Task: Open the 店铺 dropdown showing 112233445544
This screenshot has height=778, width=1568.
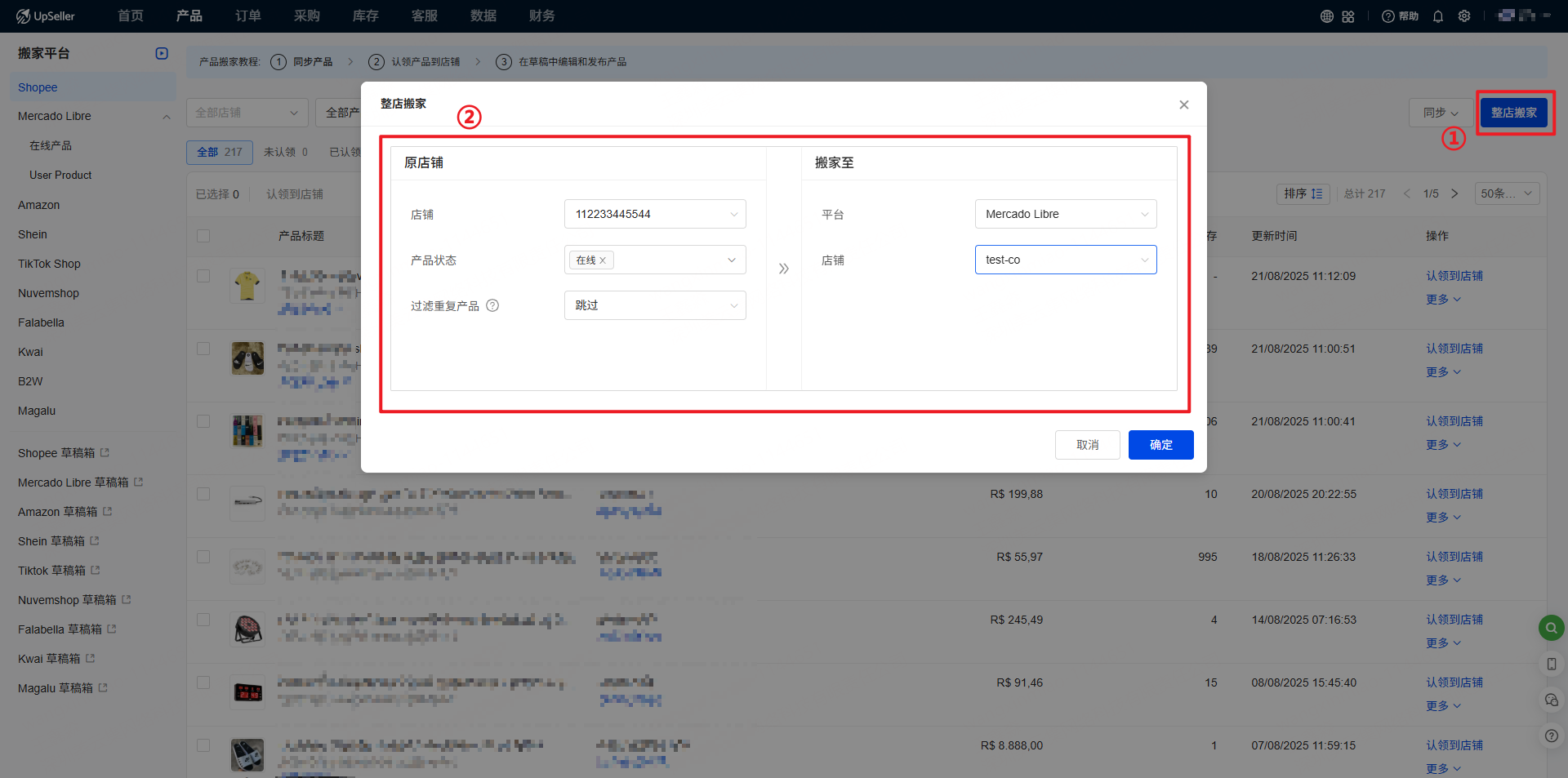Action: pos(655,214)
